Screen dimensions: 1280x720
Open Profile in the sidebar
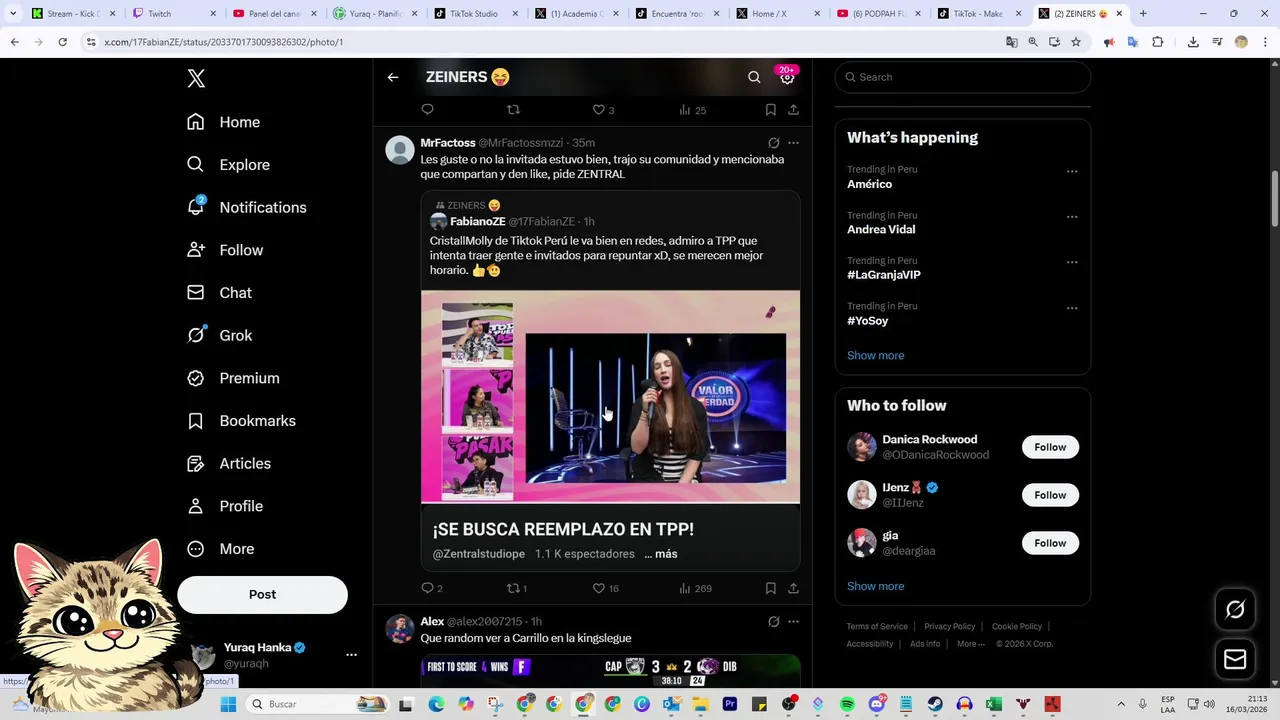(x=225, y=506)
